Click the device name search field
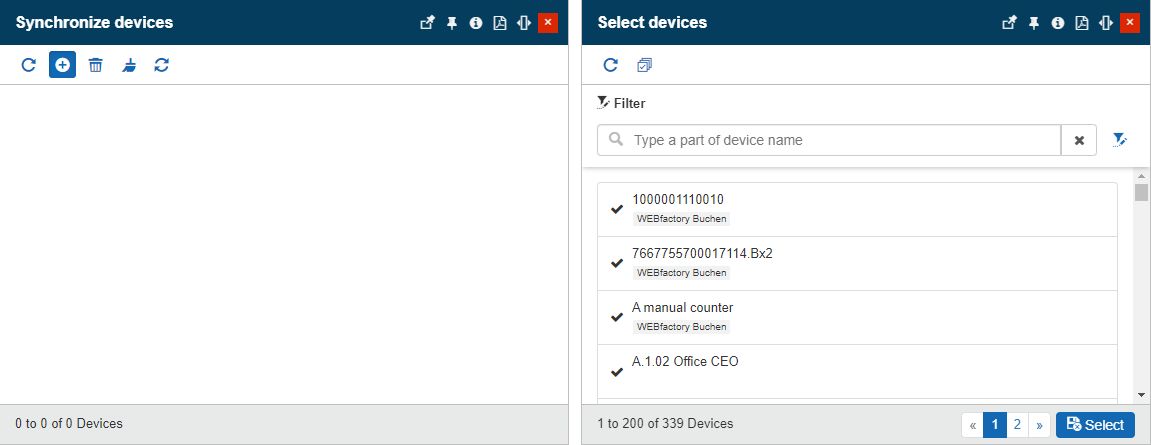1151x445 pixels. point(840,141)
